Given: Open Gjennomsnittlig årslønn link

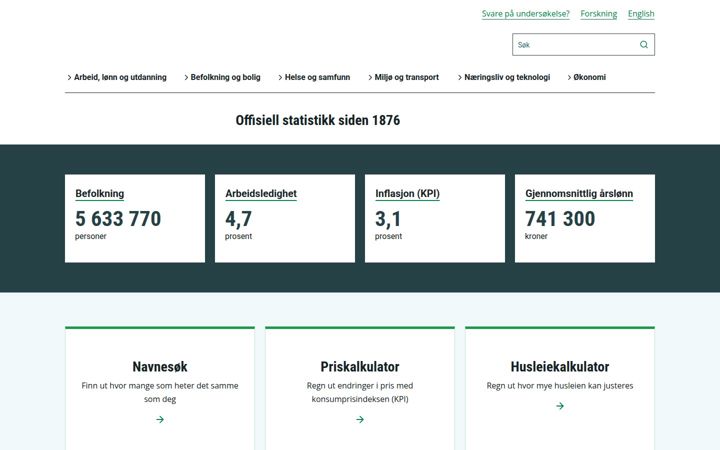Looking at the screenshot, I should [x=579, y=194].
